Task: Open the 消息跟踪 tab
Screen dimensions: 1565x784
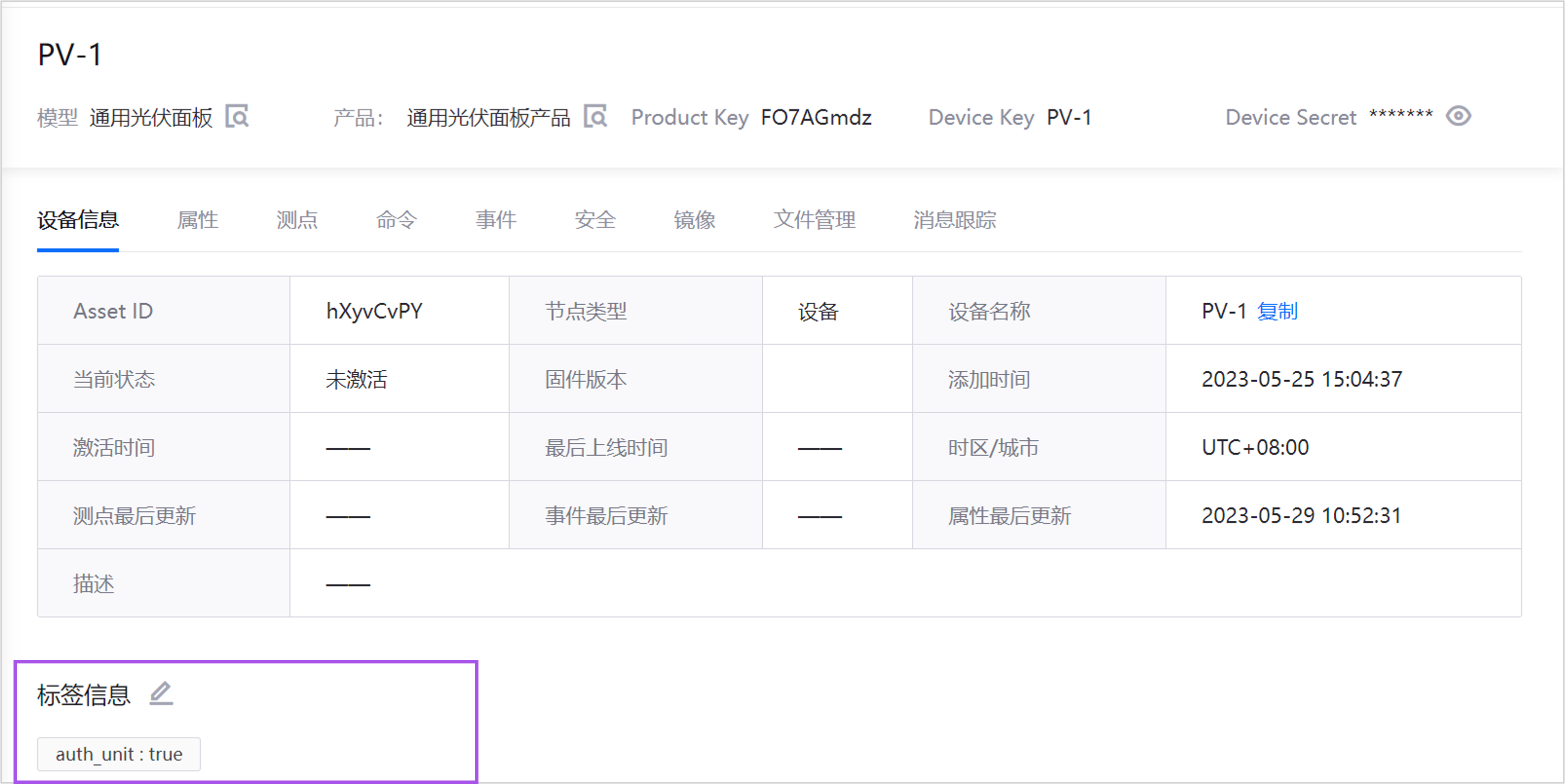Action: pyautogui.click(x=954, y=220)
